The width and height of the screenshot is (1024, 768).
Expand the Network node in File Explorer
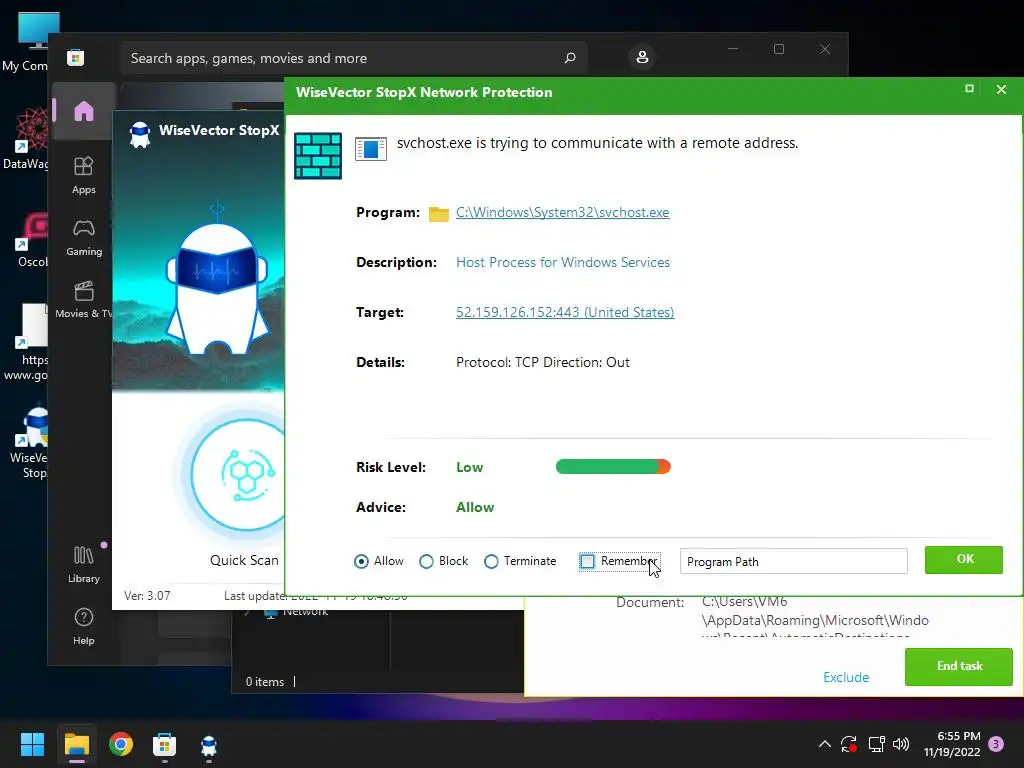[248, 612]
